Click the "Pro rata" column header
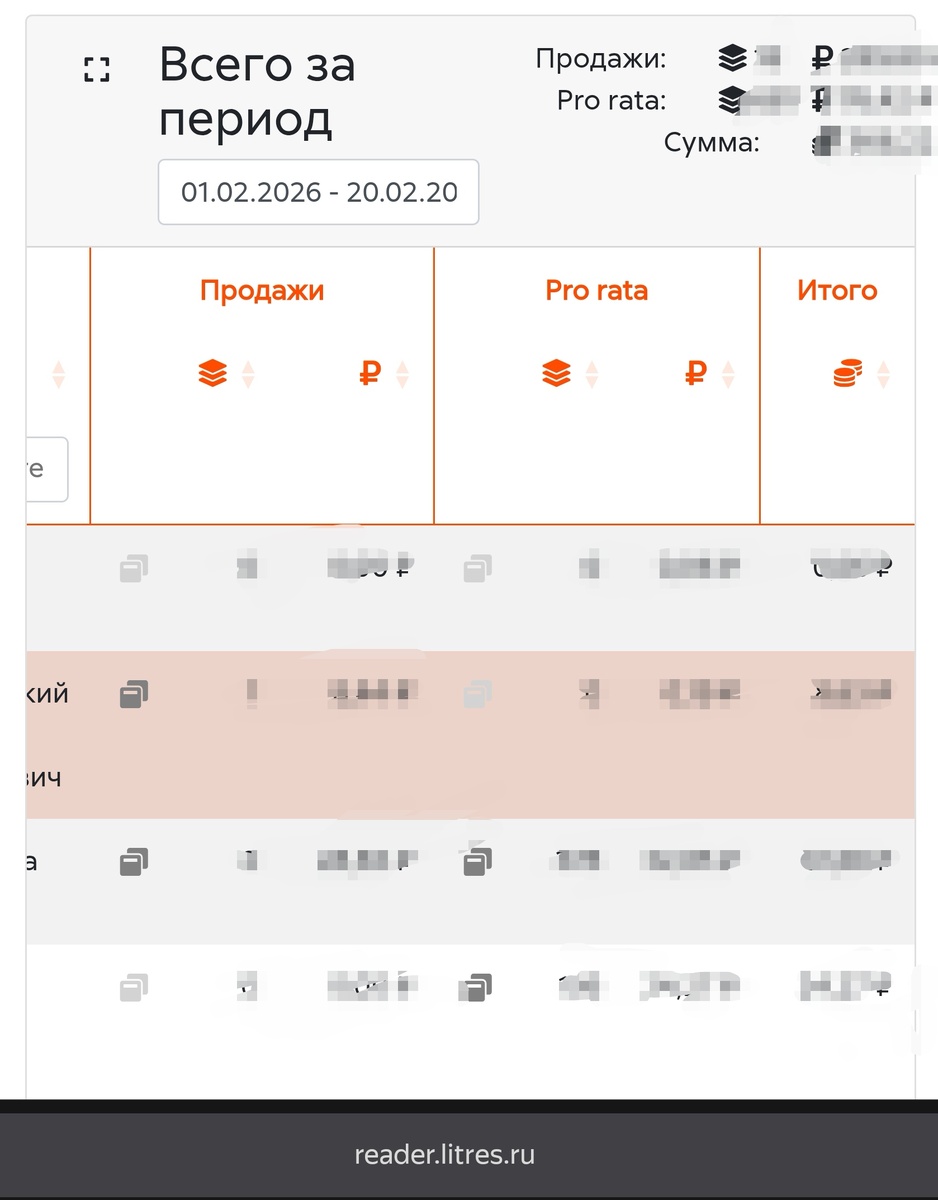 pyautogui.click(x=596, y=291)
